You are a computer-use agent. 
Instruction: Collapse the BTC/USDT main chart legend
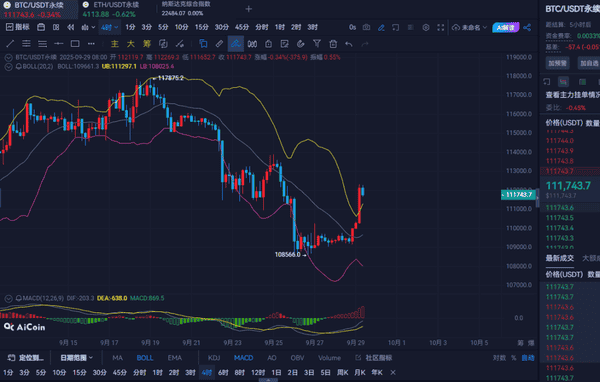pos(8,58)
